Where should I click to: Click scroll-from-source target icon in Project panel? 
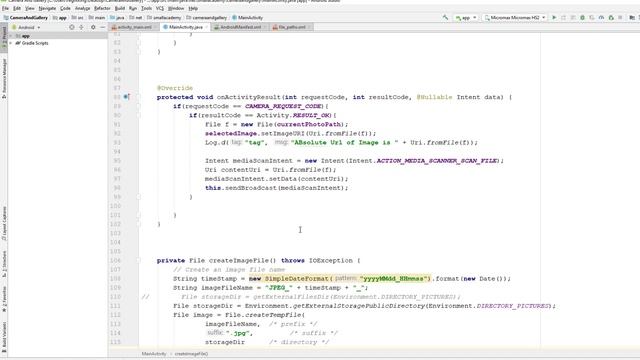[x=71, y=27]
